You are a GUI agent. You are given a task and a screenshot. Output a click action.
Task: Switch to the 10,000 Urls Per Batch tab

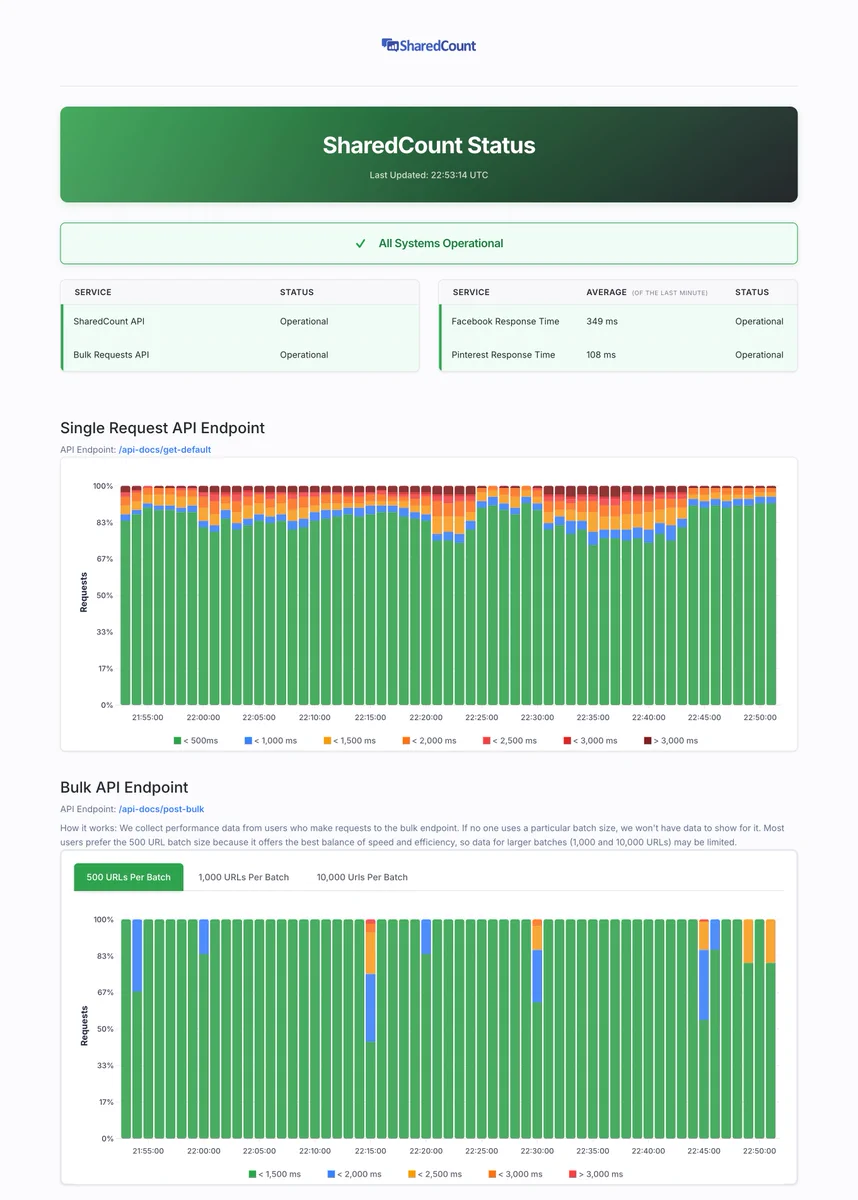[x=362, y=877]
